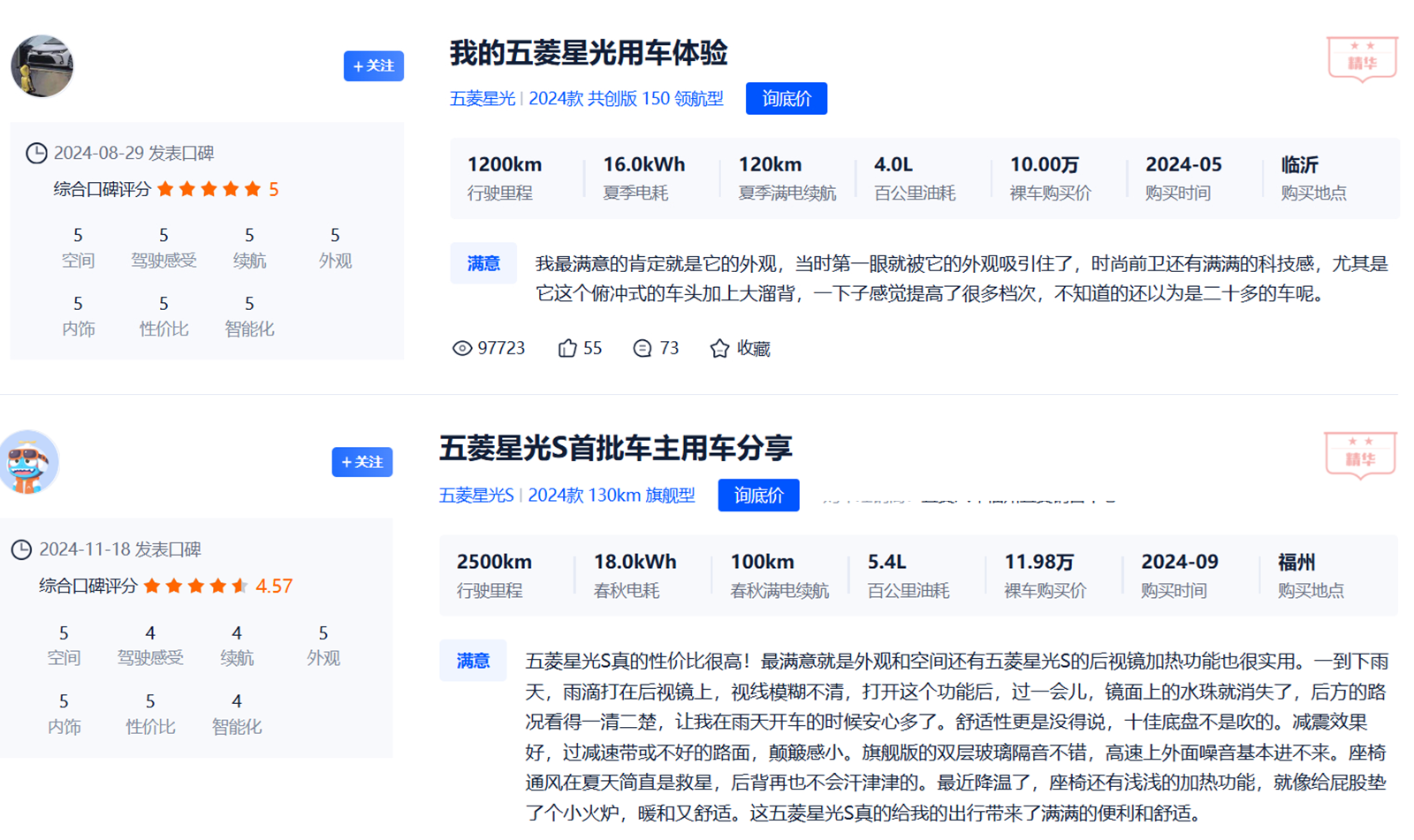Open the comments icon showing 73
Viewport: 1414px width, 840px height.
tap(642, 349)
